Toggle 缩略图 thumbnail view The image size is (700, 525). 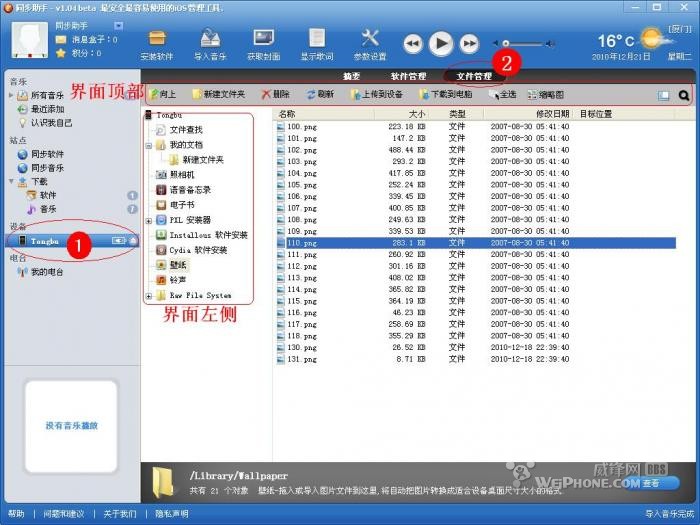pyautogui.click(x=544, y=95)
